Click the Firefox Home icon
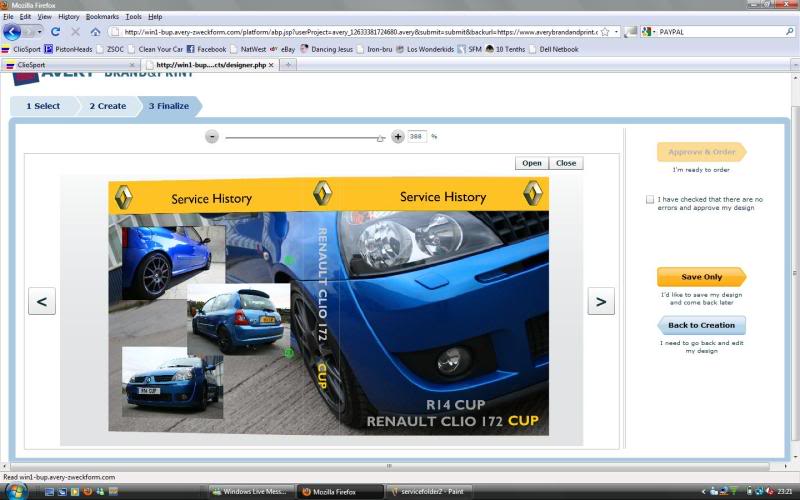This screenshot has width=800, height=500. [x=95, y=32]
